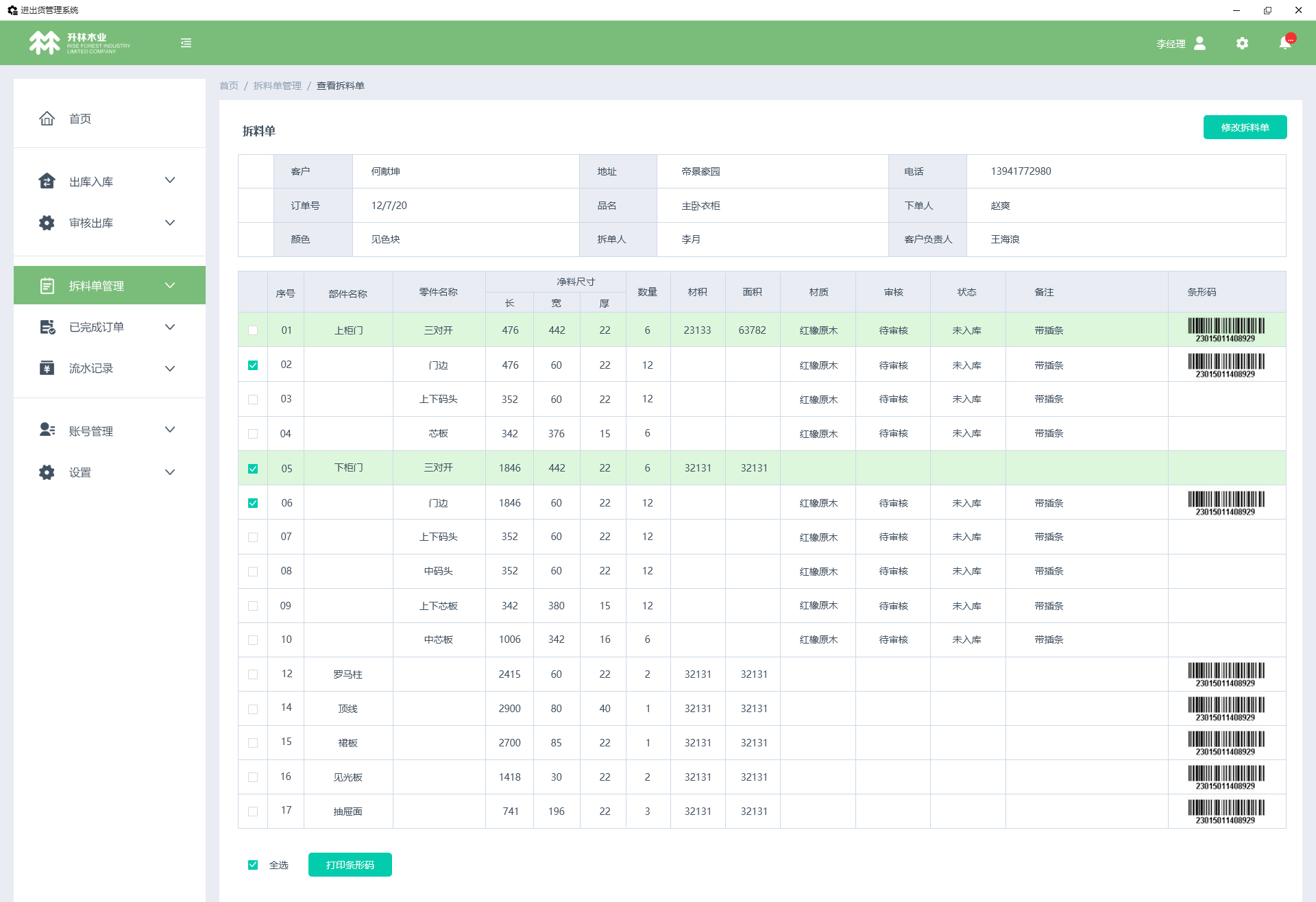
Task: Click the 李经理 username in header
Action: coord(1171,44)
